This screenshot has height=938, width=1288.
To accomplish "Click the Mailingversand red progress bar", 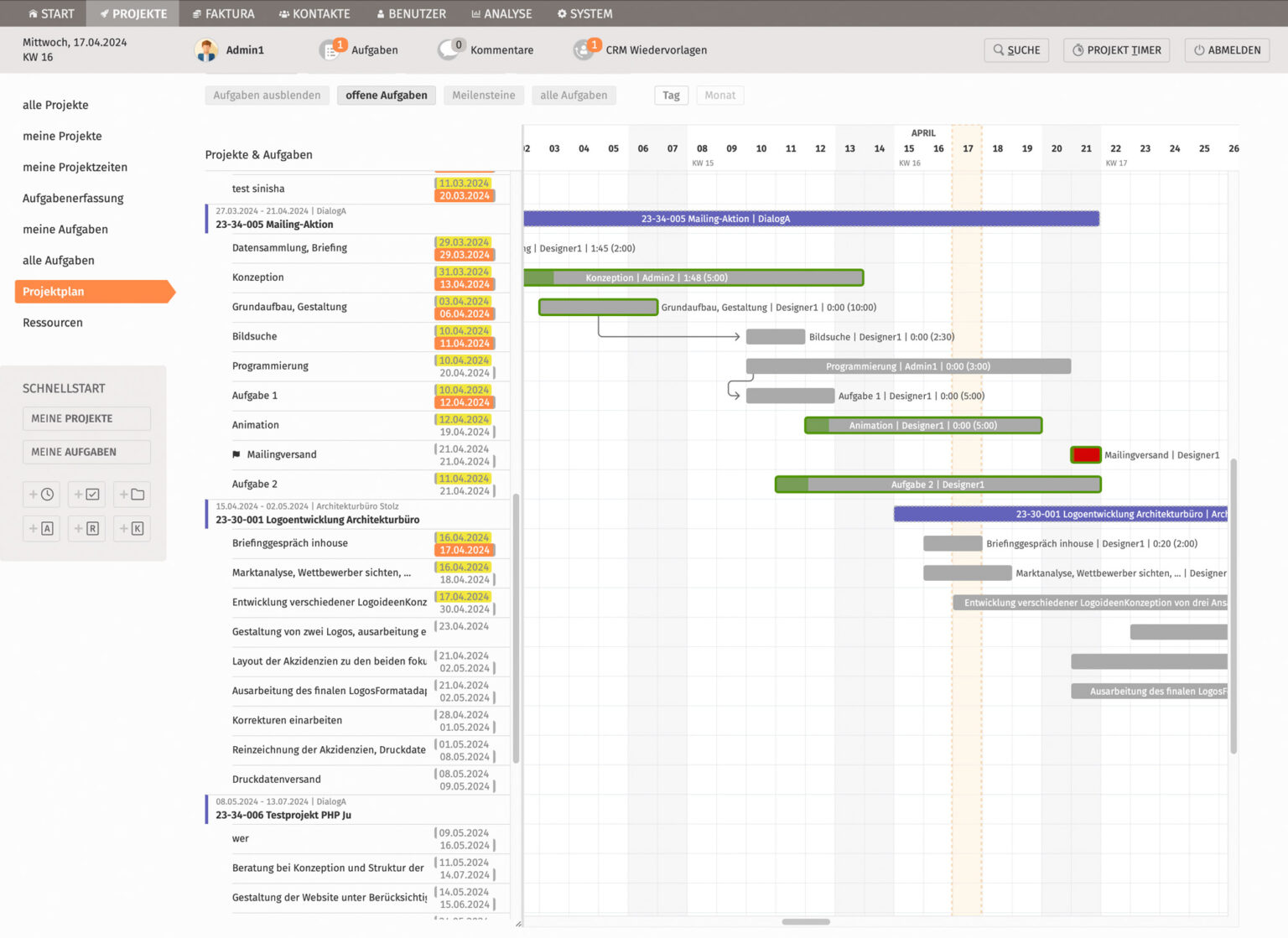I will [1085, 454].
